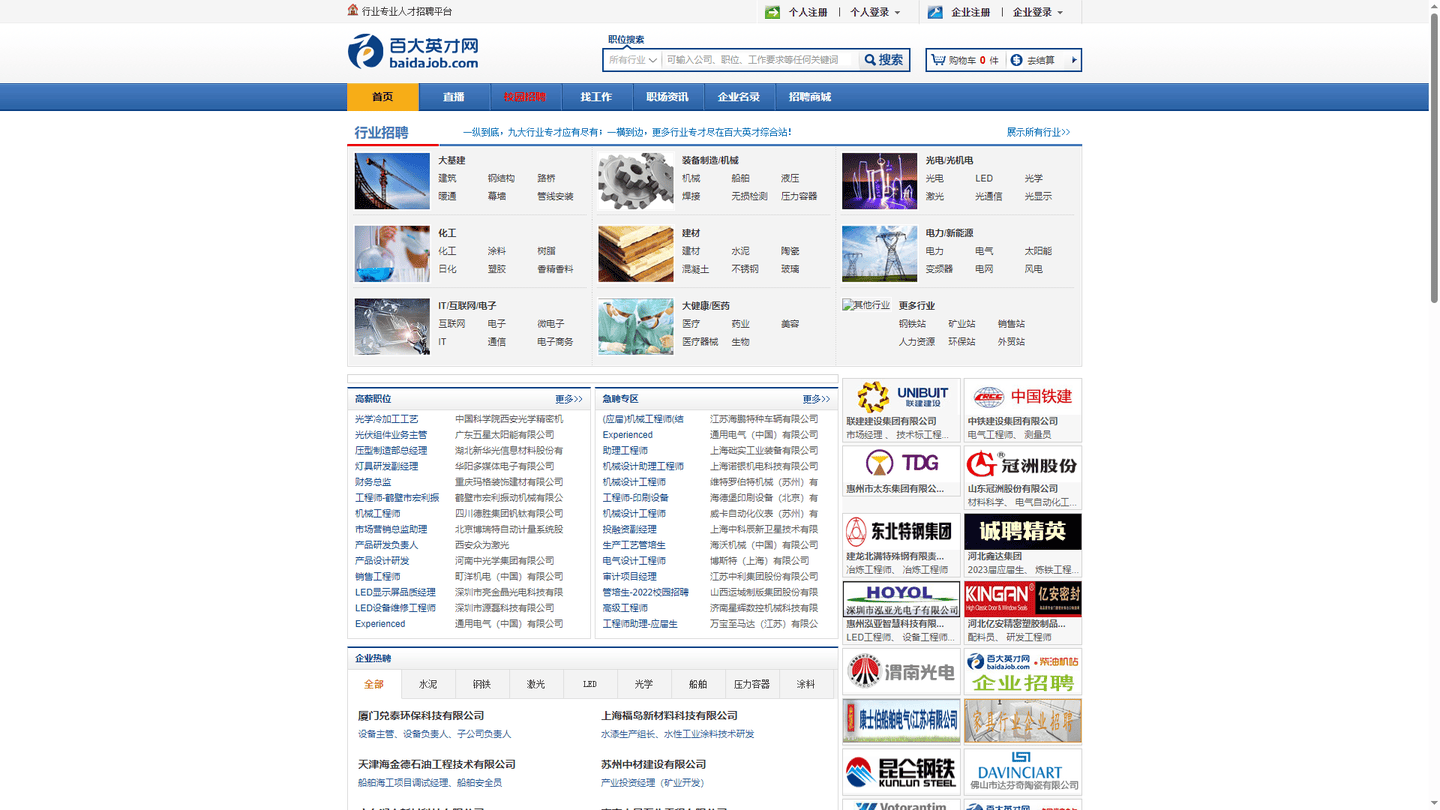1440x810 pixels.
Task: Open the 所有行业 industry dropdown
Action: click(x=632, y=60)
